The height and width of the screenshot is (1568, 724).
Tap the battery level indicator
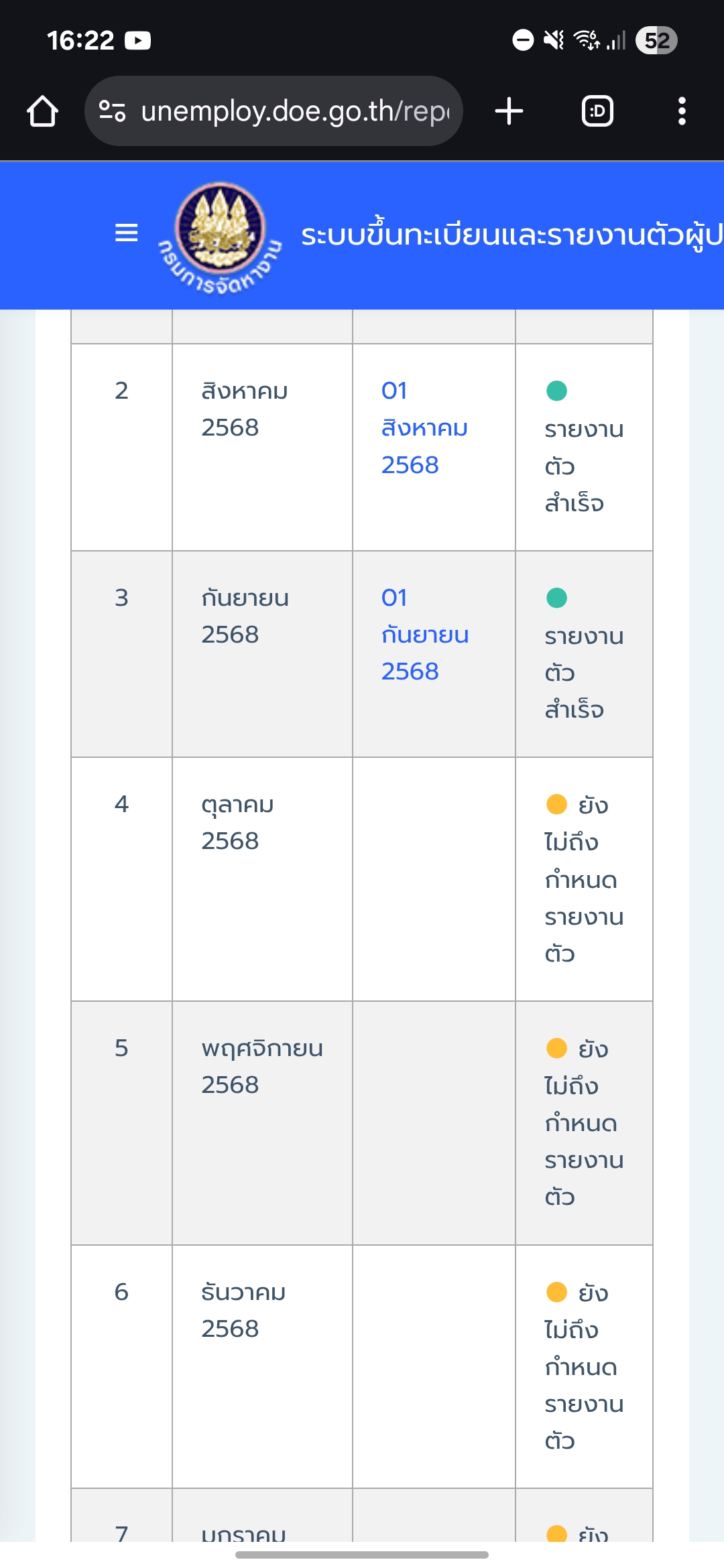(x=656, y=40)
